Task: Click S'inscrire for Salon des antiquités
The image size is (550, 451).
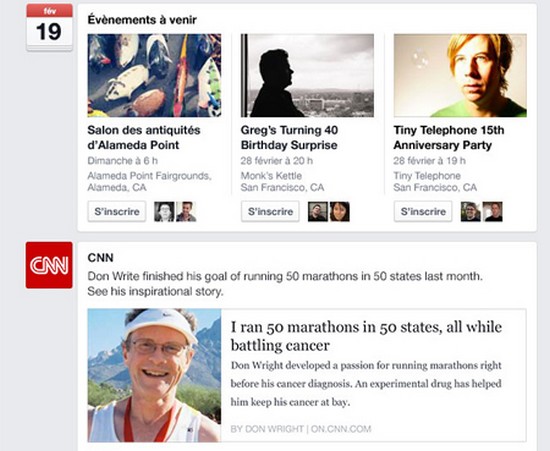Action: (117, 211)
